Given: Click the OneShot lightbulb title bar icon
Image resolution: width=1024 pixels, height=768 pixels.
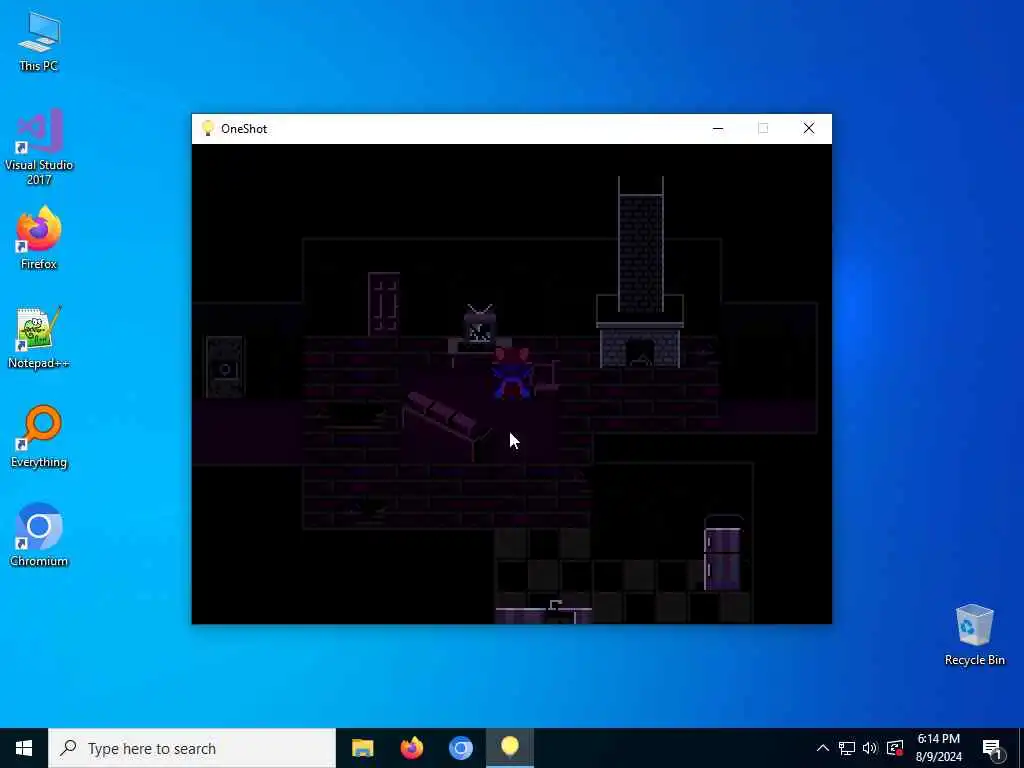Looking at the screenshot, I should click(x=208, y=128).
